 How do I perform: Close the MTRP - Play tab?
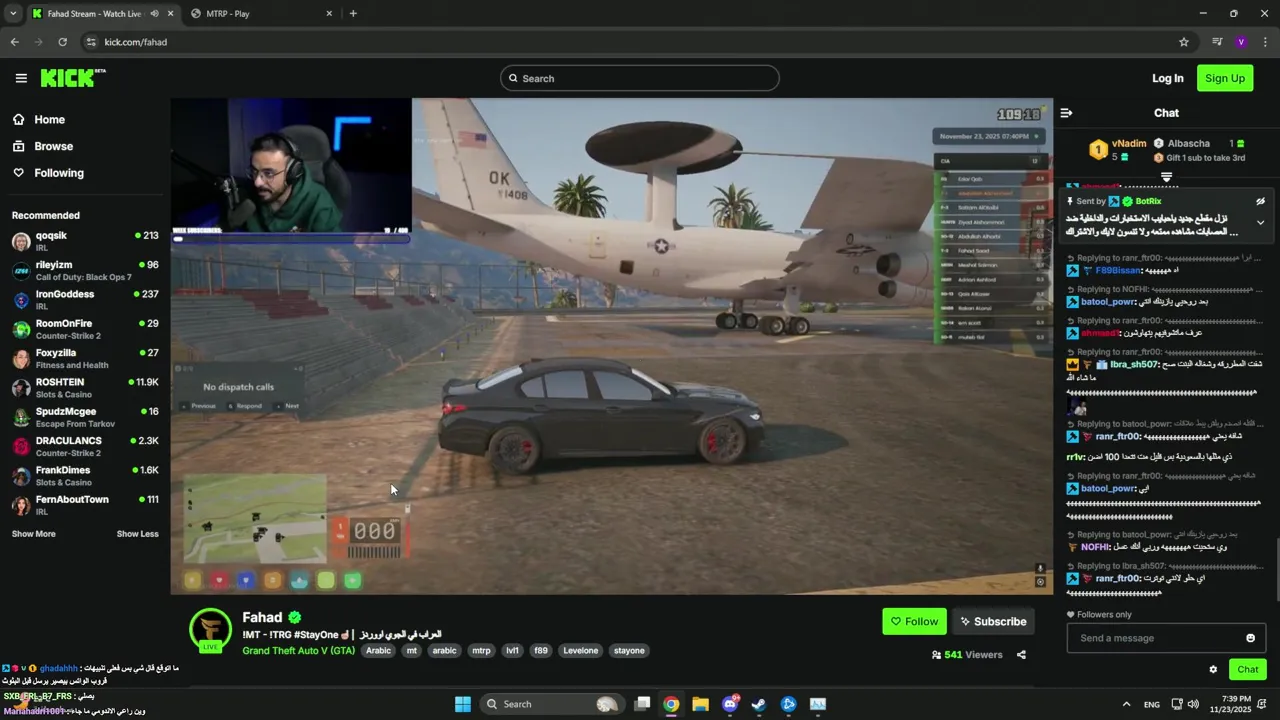point(329,14)
